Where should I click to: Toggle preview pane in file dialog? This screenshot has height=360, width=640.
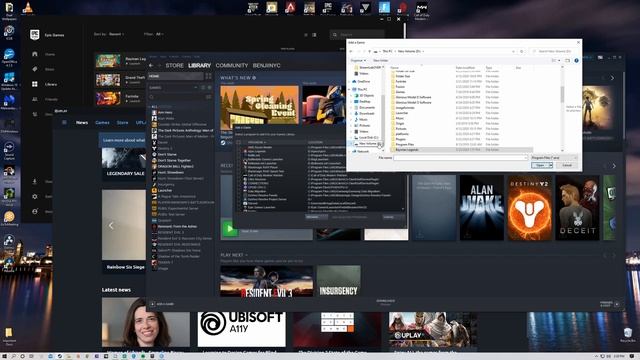(x=567, y=60)
